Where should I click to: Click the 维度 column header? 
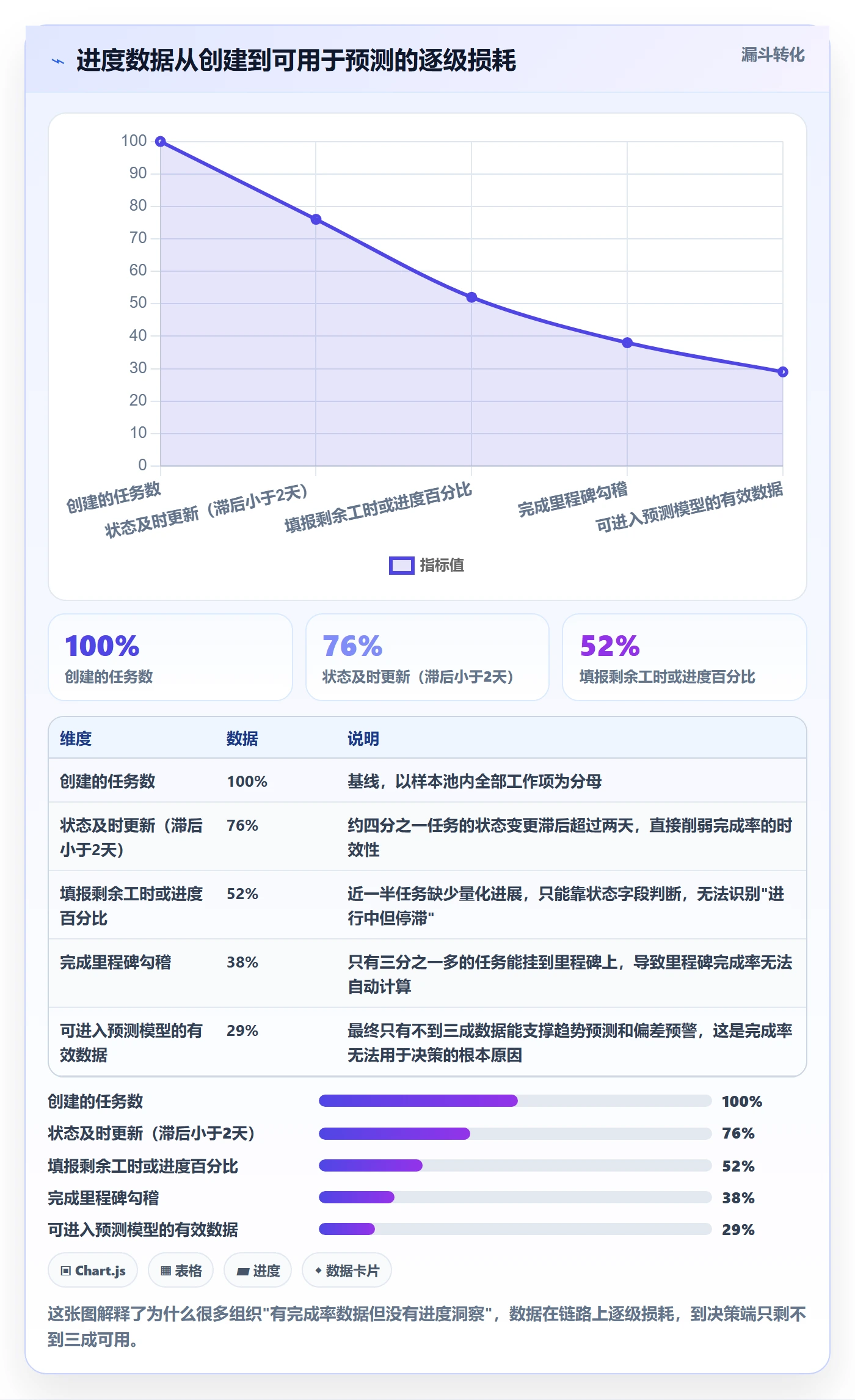[x=76, y=738]
